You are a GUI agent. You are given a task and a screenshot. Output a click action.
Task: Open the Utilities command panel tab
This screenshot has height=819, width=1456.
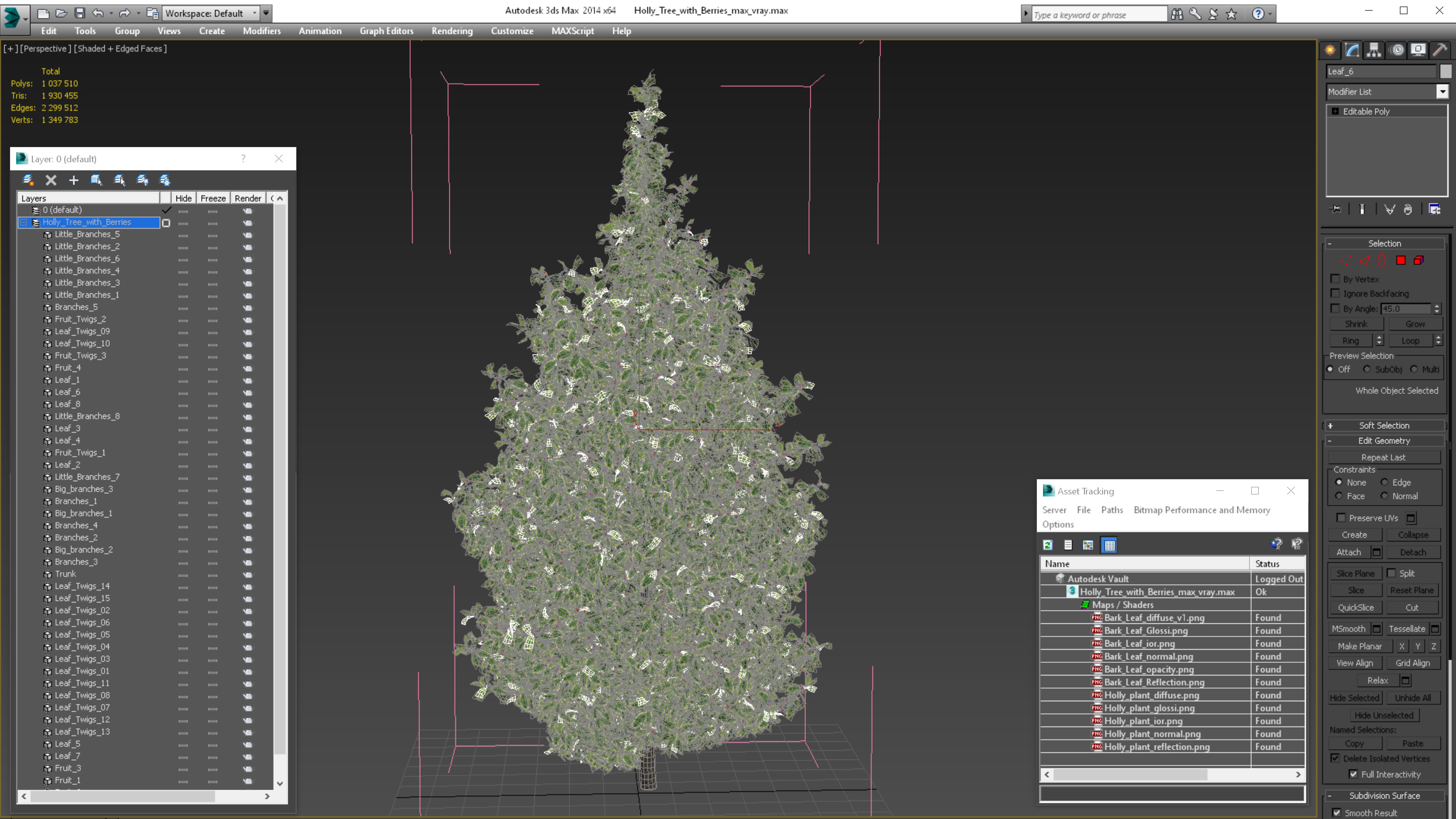pos(1440,51)
